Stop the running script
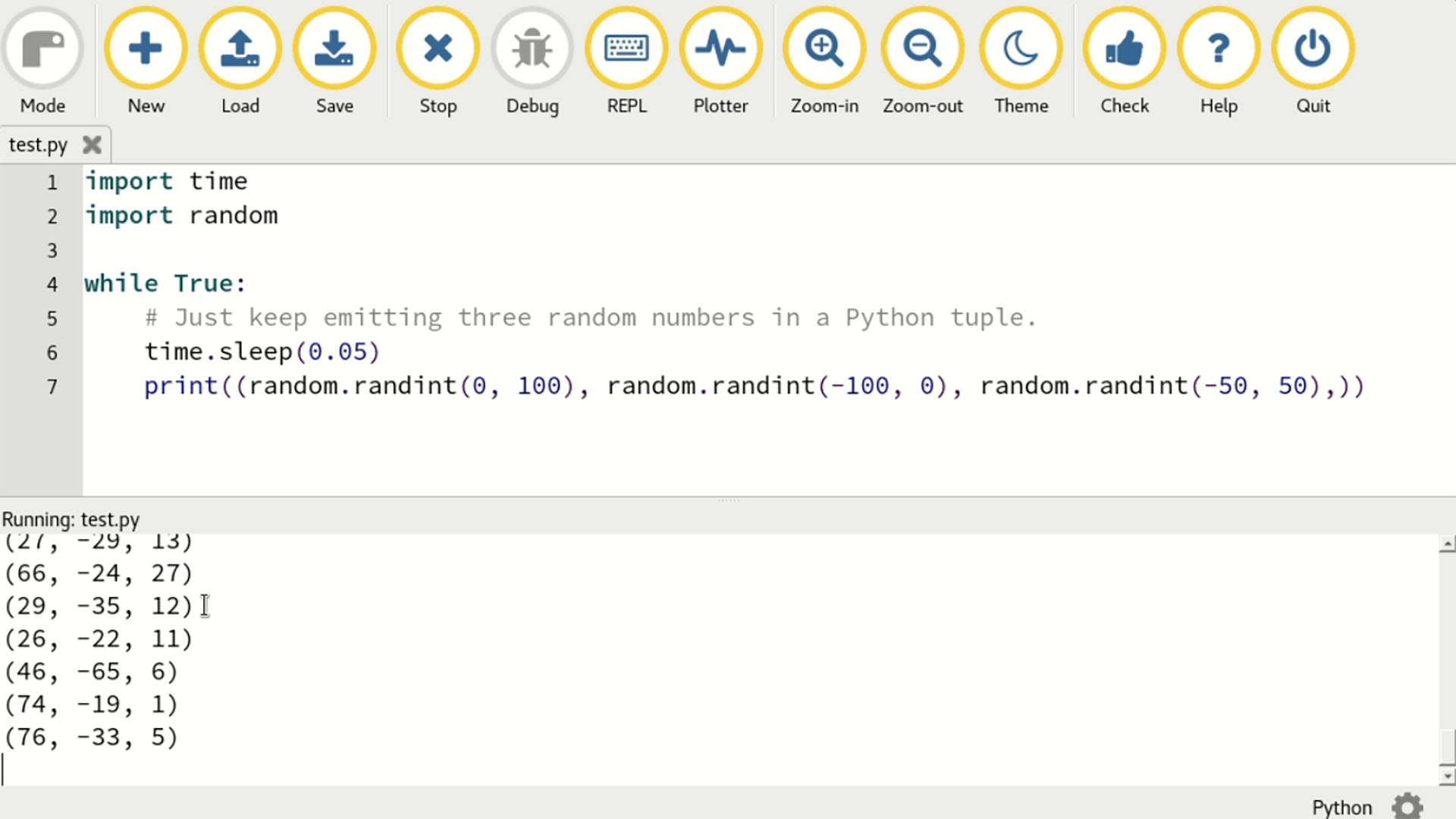This screenshot has height=819, width=1456. (x=438, y=48)
